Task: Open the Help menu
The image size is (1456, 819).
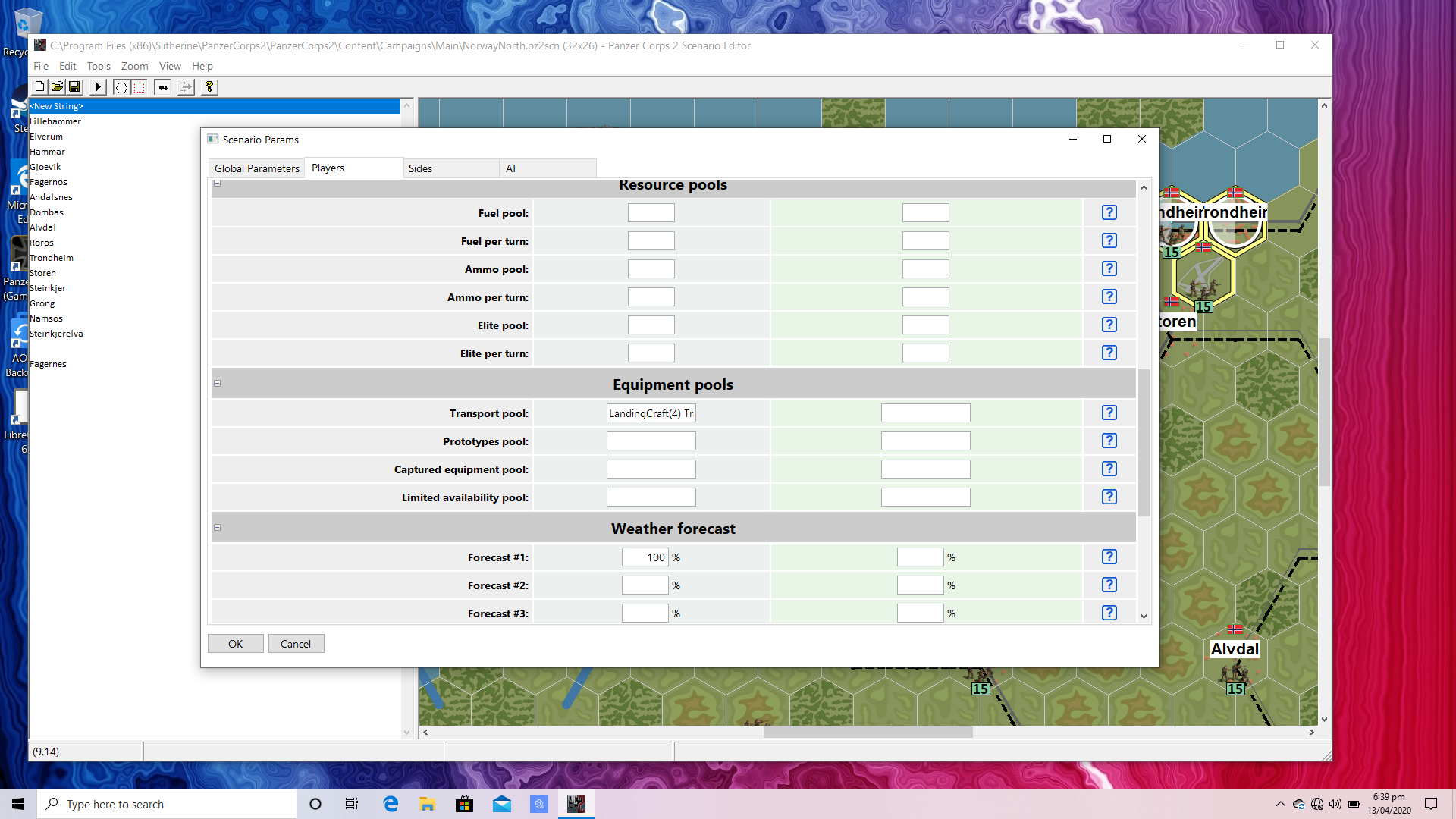Action: tap(202, 67)
